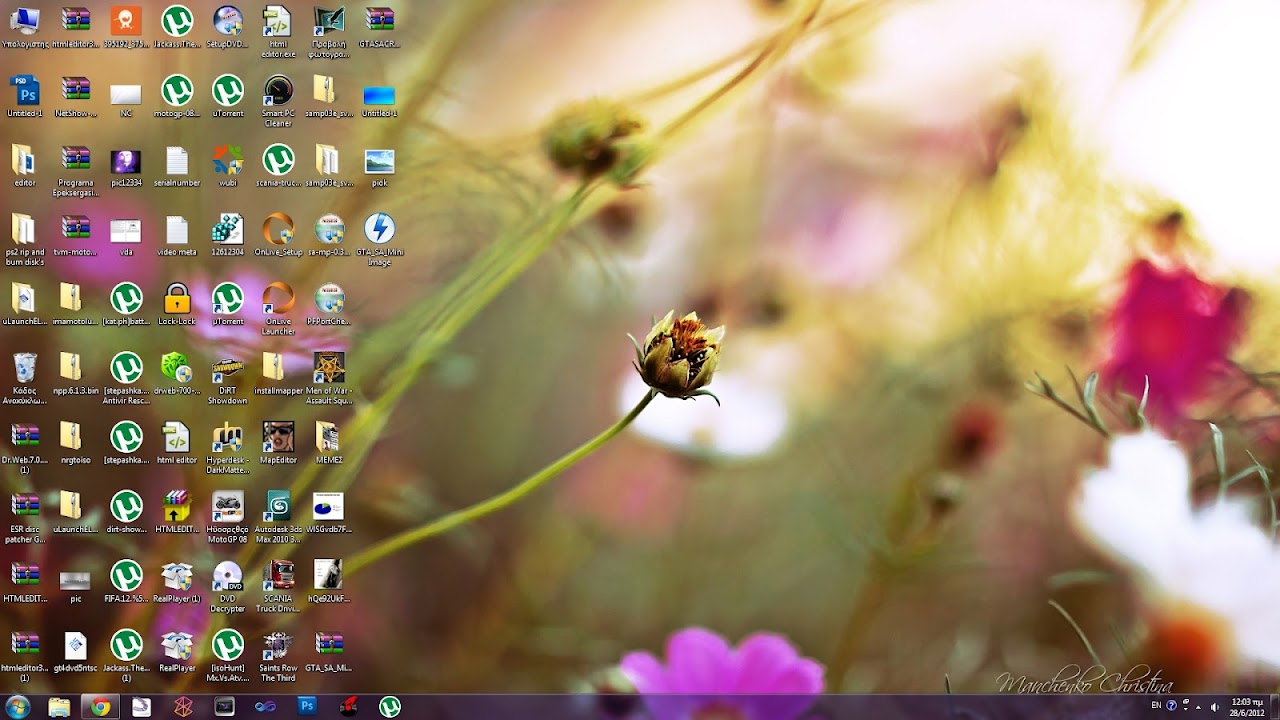Open the hQe92UkF image thumbnail

tap(329, 581)
